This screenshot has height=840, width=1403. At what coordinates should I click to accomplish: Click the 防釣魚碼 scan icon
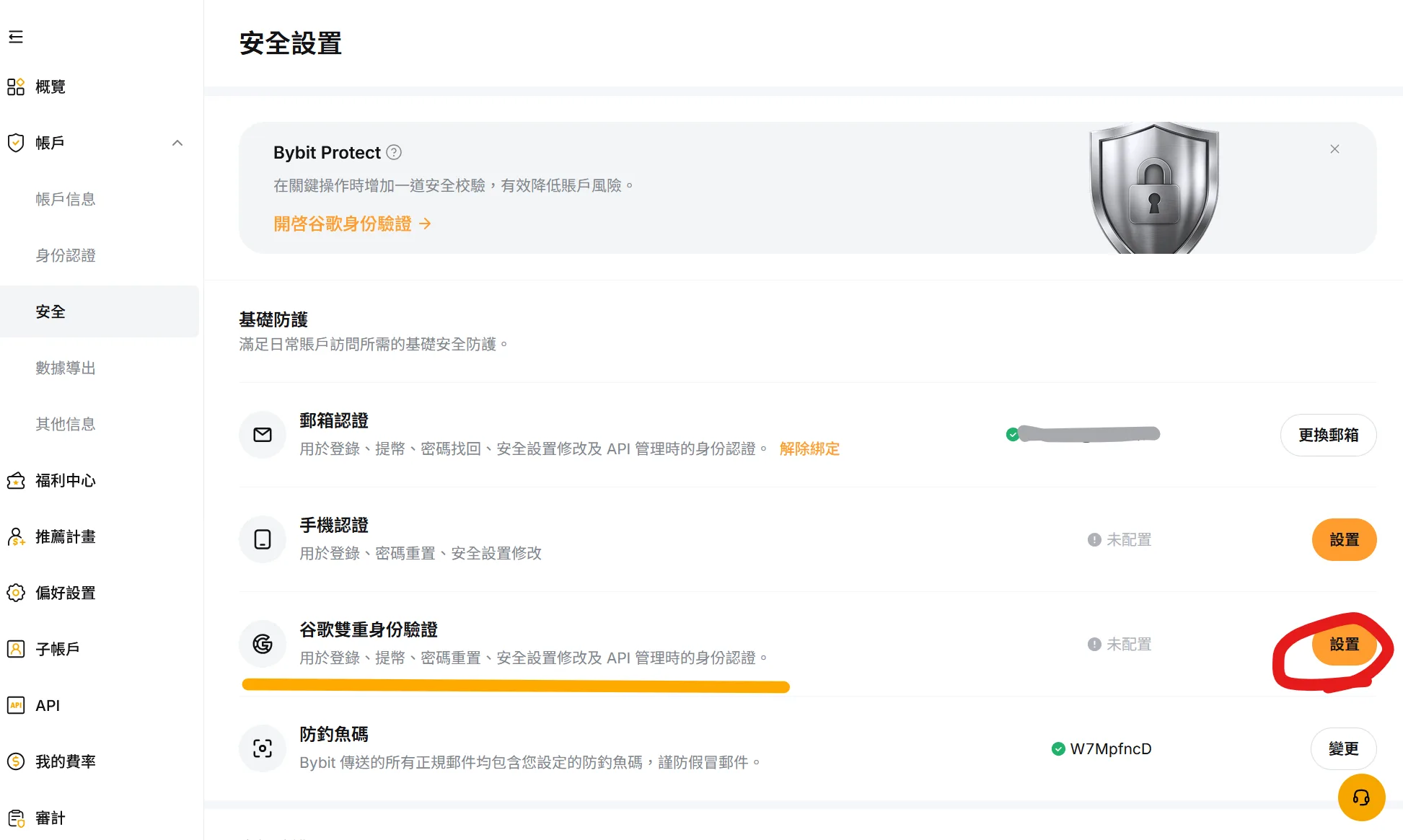[263, 748]
